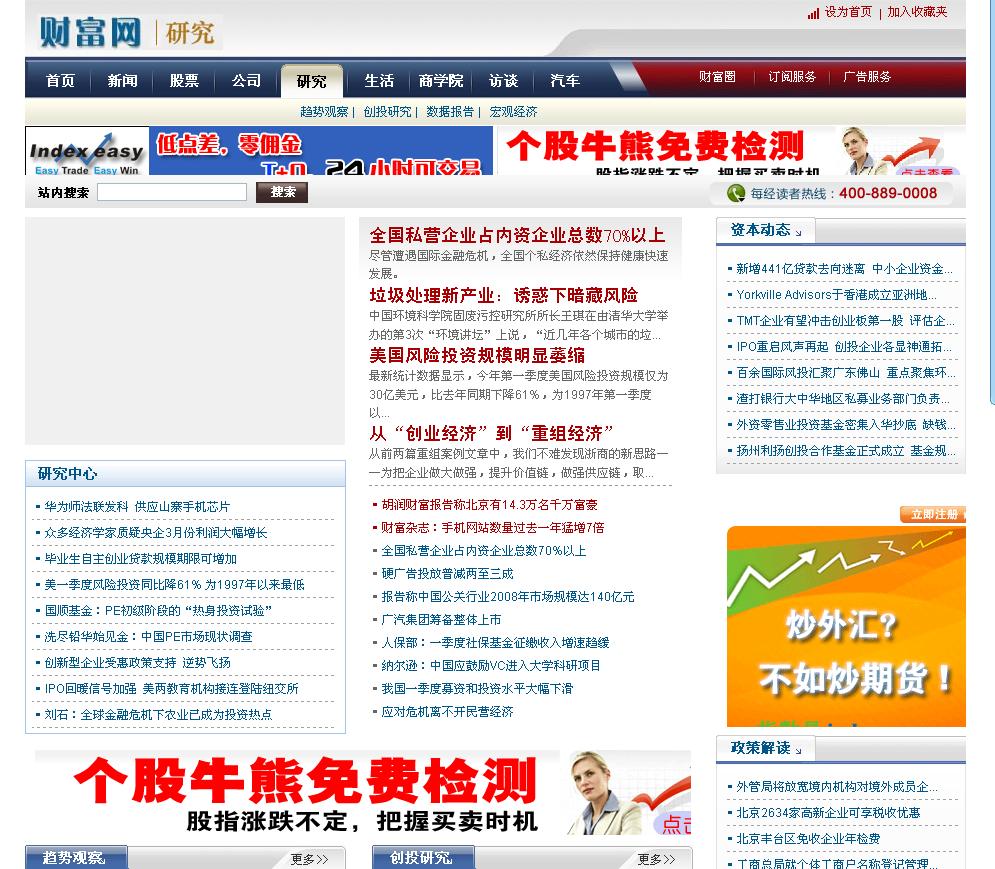The height and width of the screenshot is (869, 995).
Task: Open headline 垃圾处理新产业：诱惑下暗藏风险
Action: (x=503, y=295)
